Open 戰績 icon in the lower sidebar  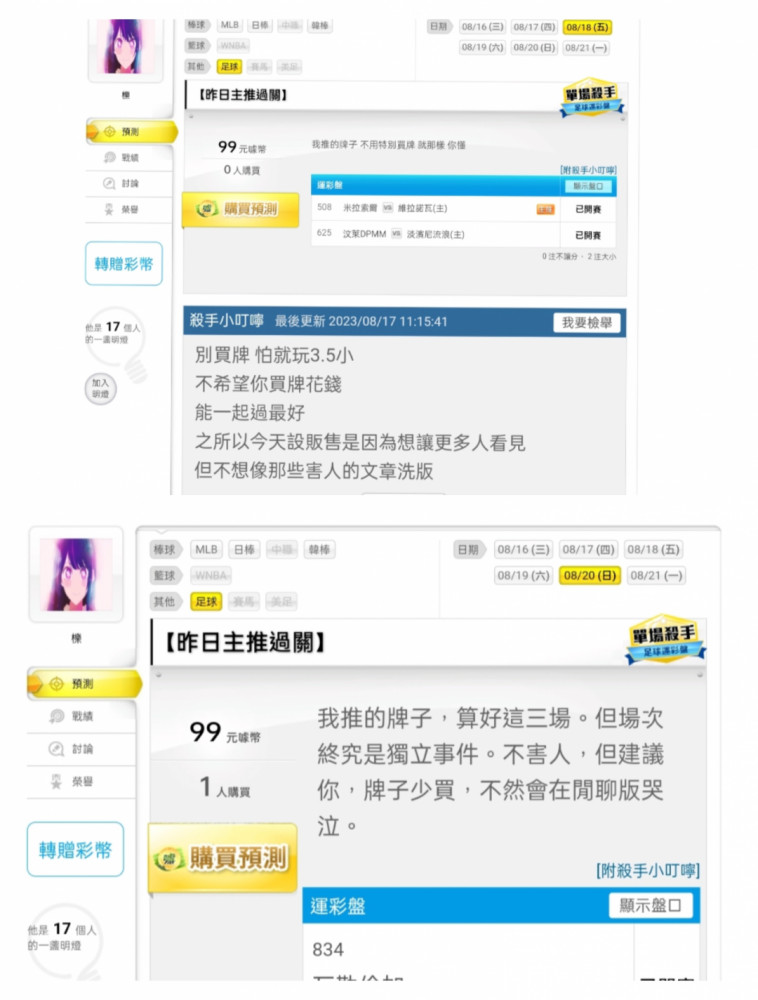coord(56,716)
